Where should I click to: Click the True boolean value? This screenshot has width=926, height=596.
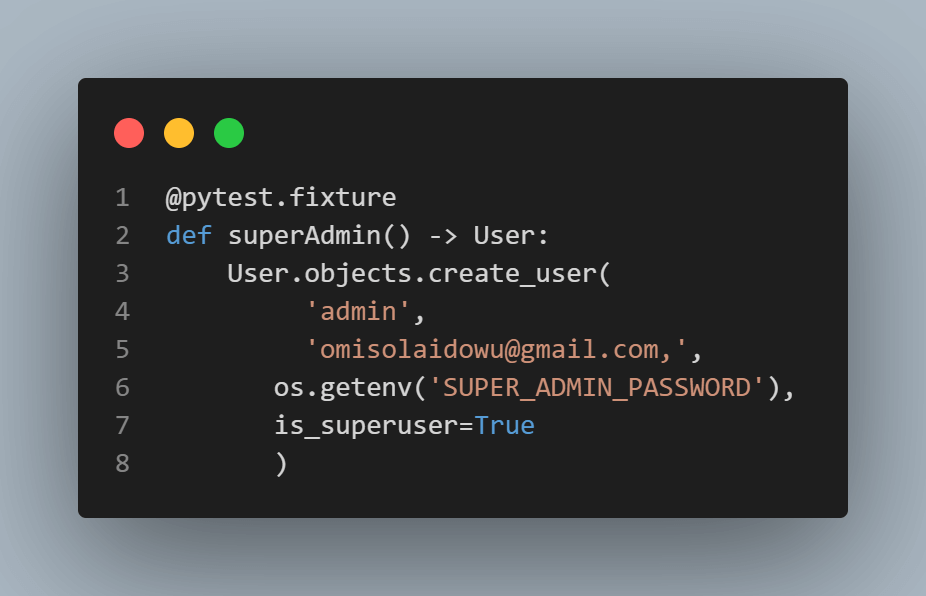point(505,426)
